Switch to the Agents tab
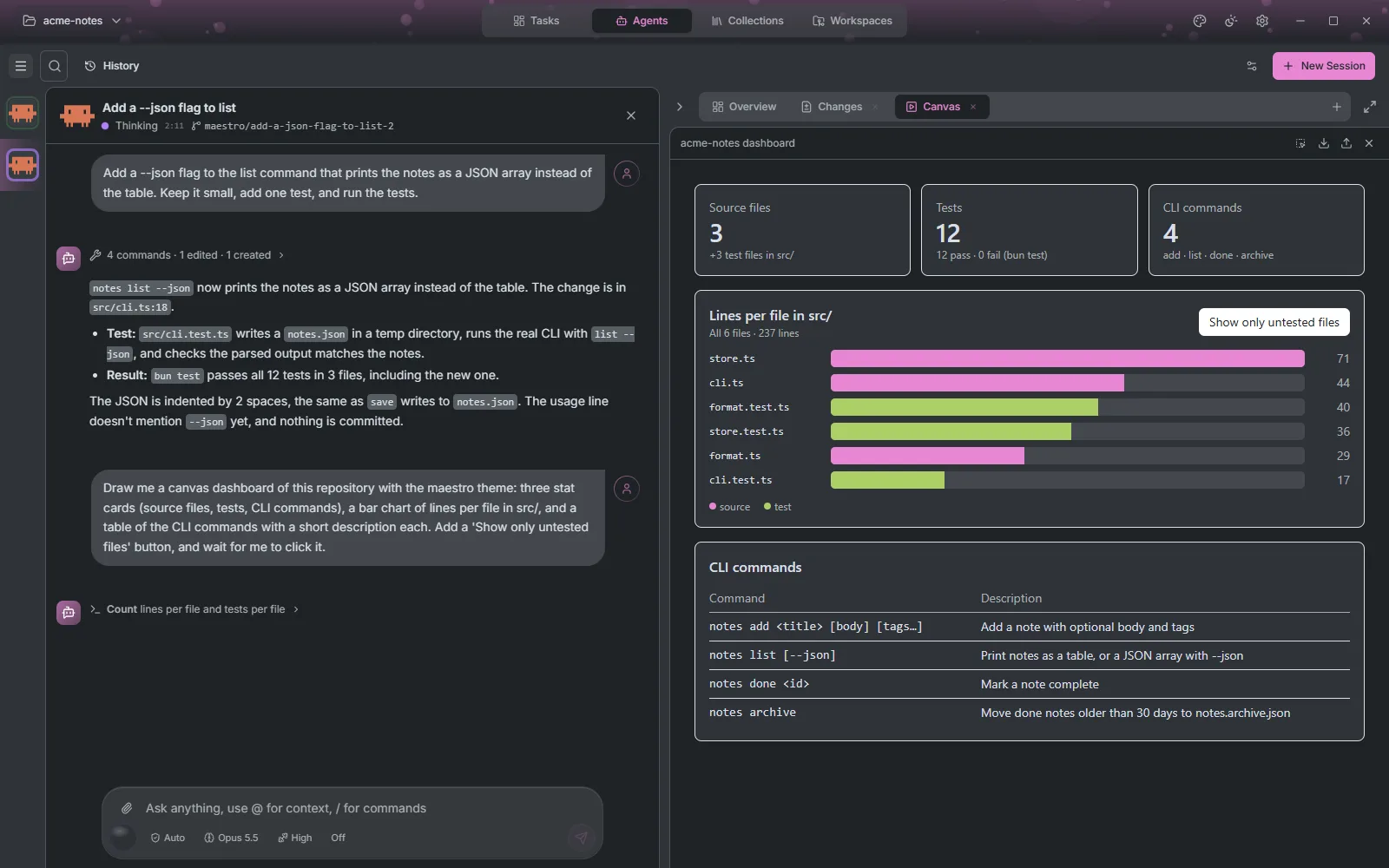The width and height of the screenshot is (1389, 868). pos(642,21)
